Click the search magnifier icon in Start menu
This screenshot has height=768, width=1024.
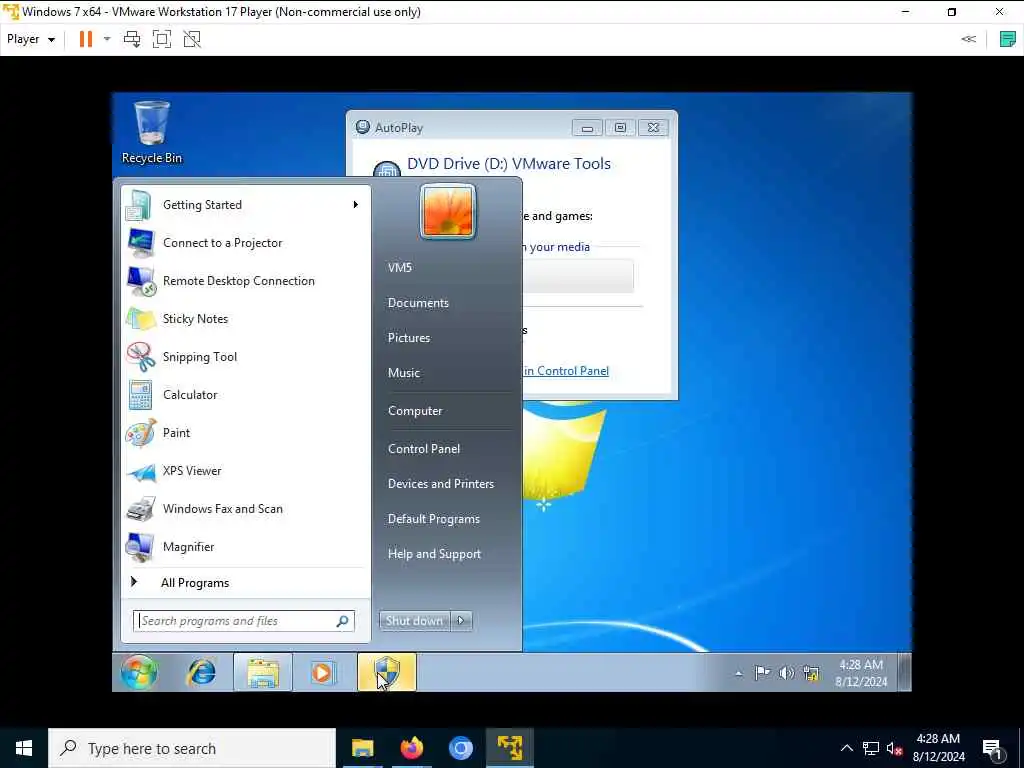343,620
